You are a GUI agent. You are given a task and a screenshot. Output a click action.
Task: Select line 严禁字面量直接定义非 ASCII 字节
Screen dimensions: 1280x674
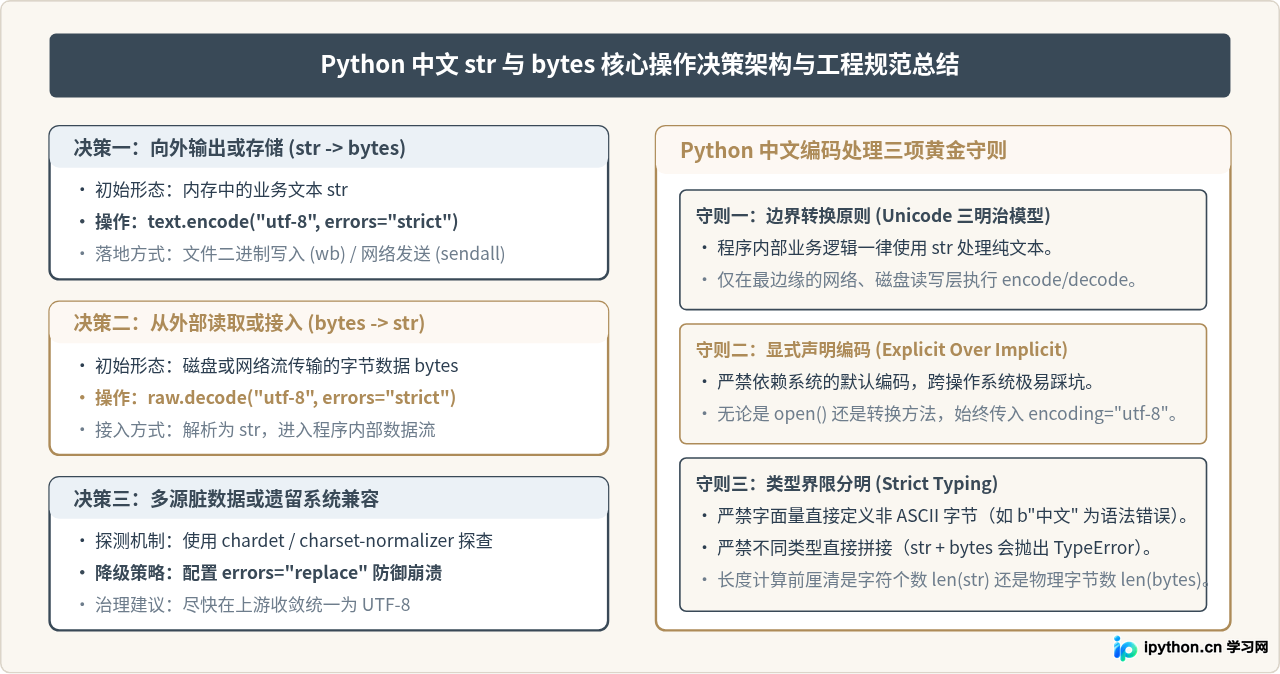952,515
